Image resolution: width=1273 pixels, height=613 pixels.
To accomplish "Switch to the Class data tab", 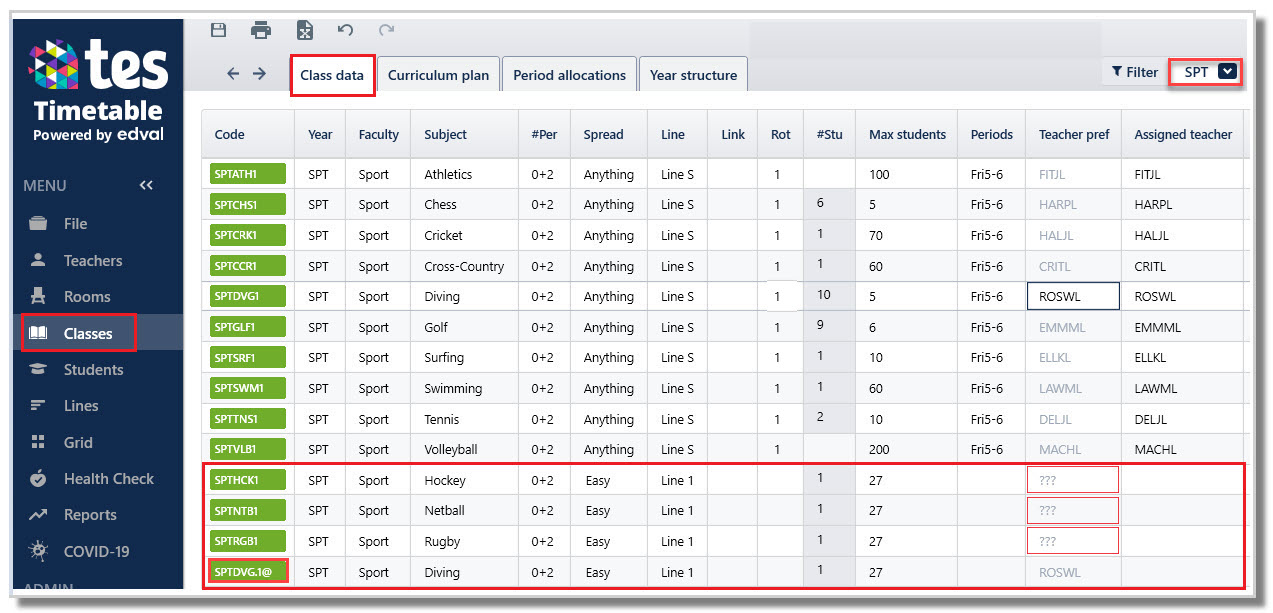I will tap(333, 75).
